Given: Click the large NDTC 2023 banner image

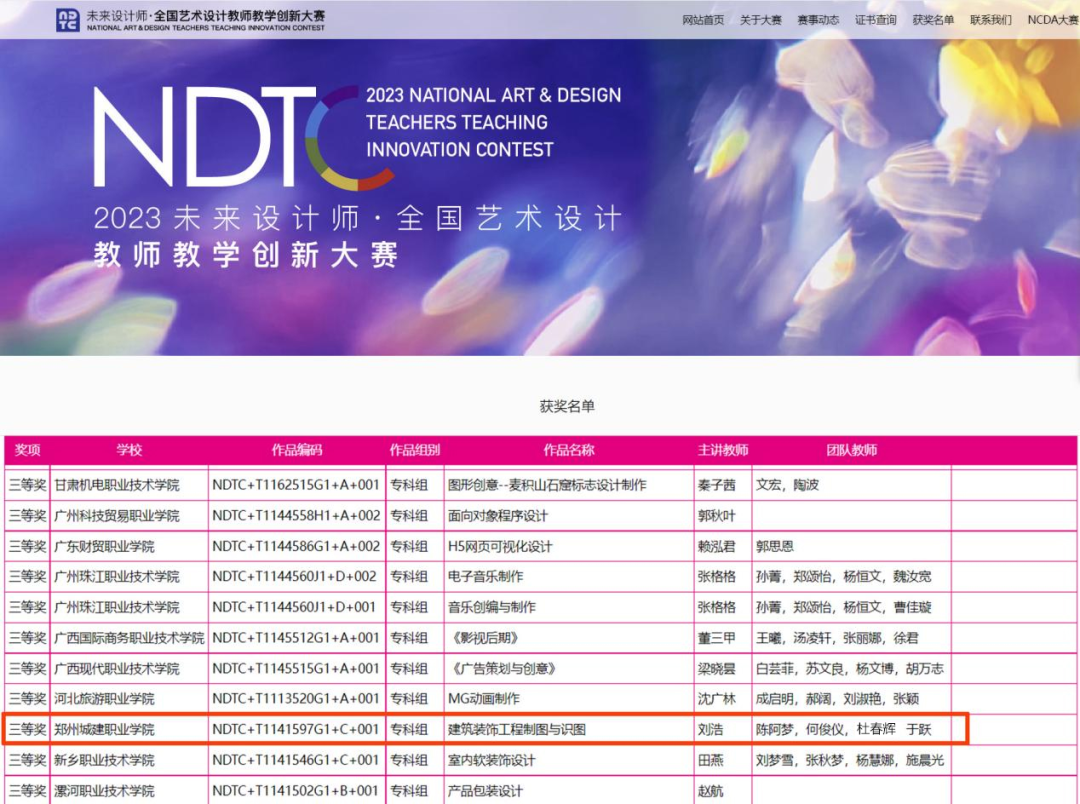Looking at the screenshot, I should click(540, 197).
